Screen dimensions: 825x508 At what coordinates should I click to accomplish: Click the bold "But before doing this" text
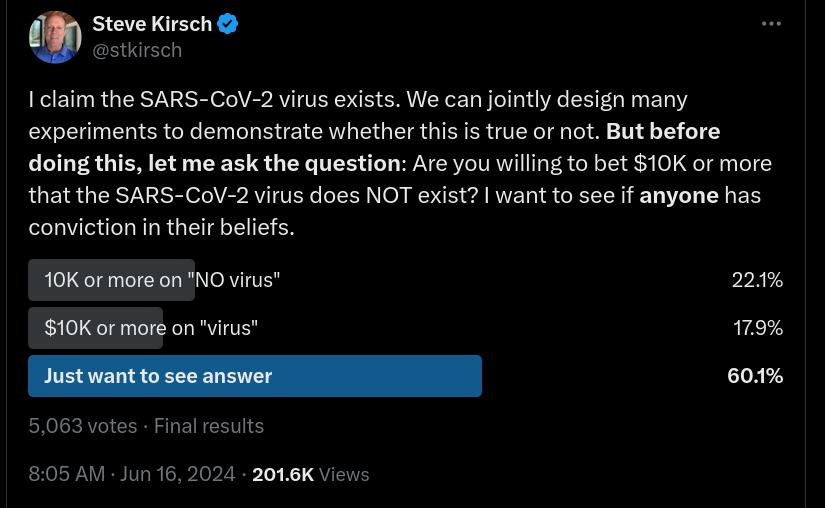pos(662,131)
